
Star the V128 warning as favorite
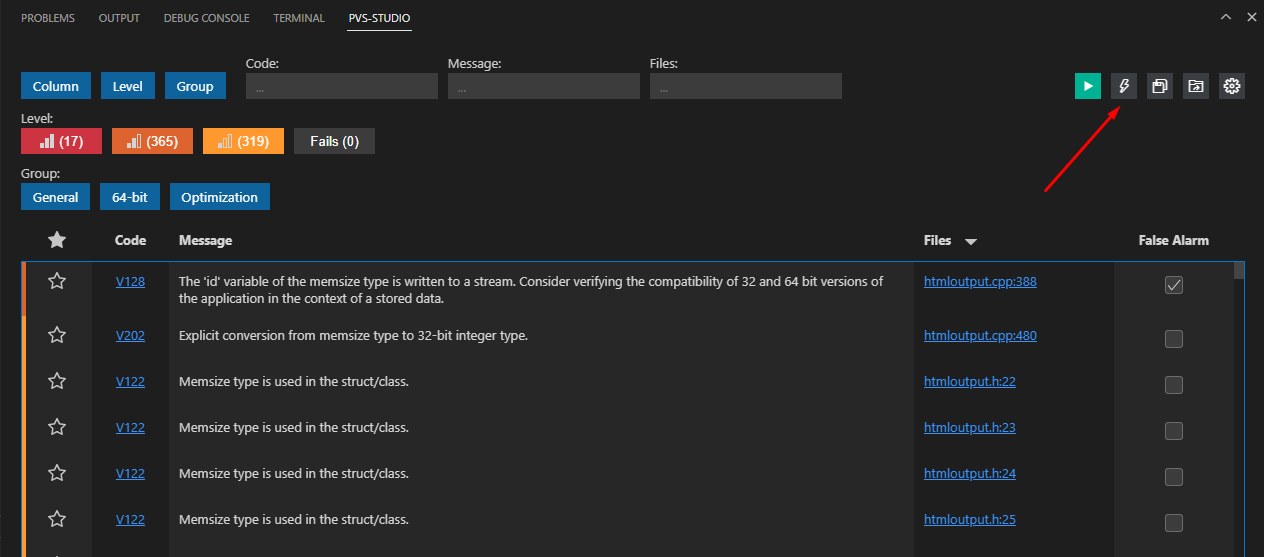click(57, 282)
